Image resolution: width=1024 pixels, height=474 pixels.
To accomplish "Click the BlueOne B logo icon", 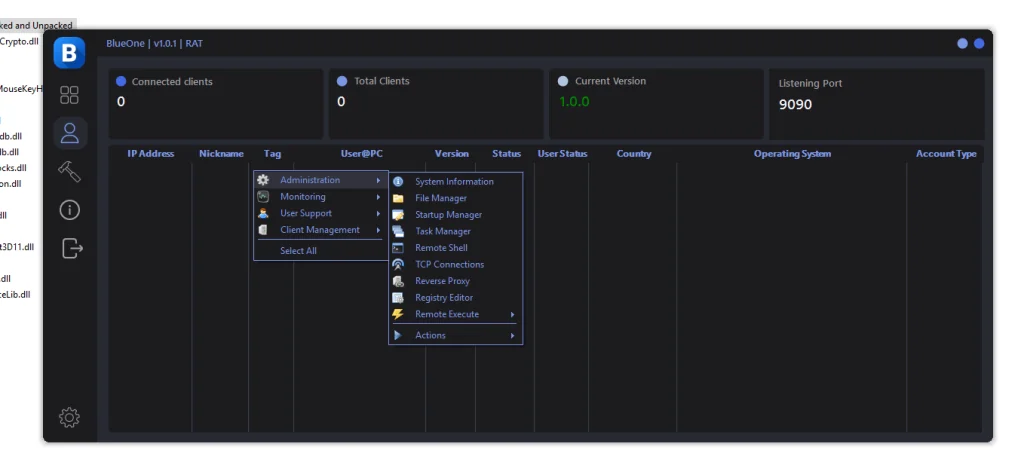I will pos(69,53).
